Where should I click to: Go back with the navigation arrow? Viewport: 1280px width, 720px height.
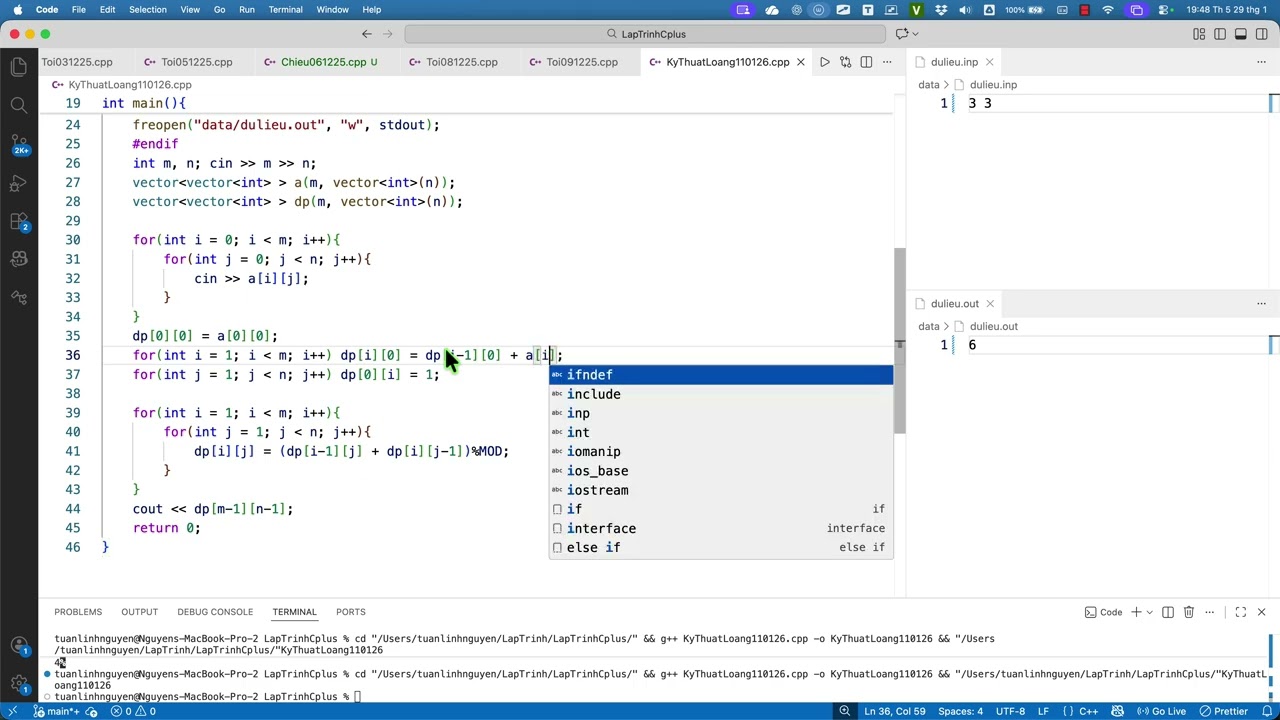click(366, 34)
